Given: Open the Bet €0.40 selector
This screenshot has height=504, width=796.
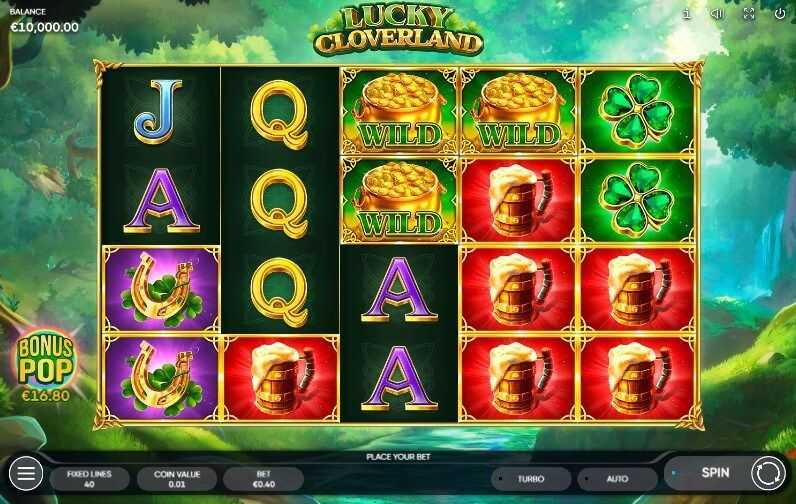Looking at the screenshot, I should tap(263, 479).
